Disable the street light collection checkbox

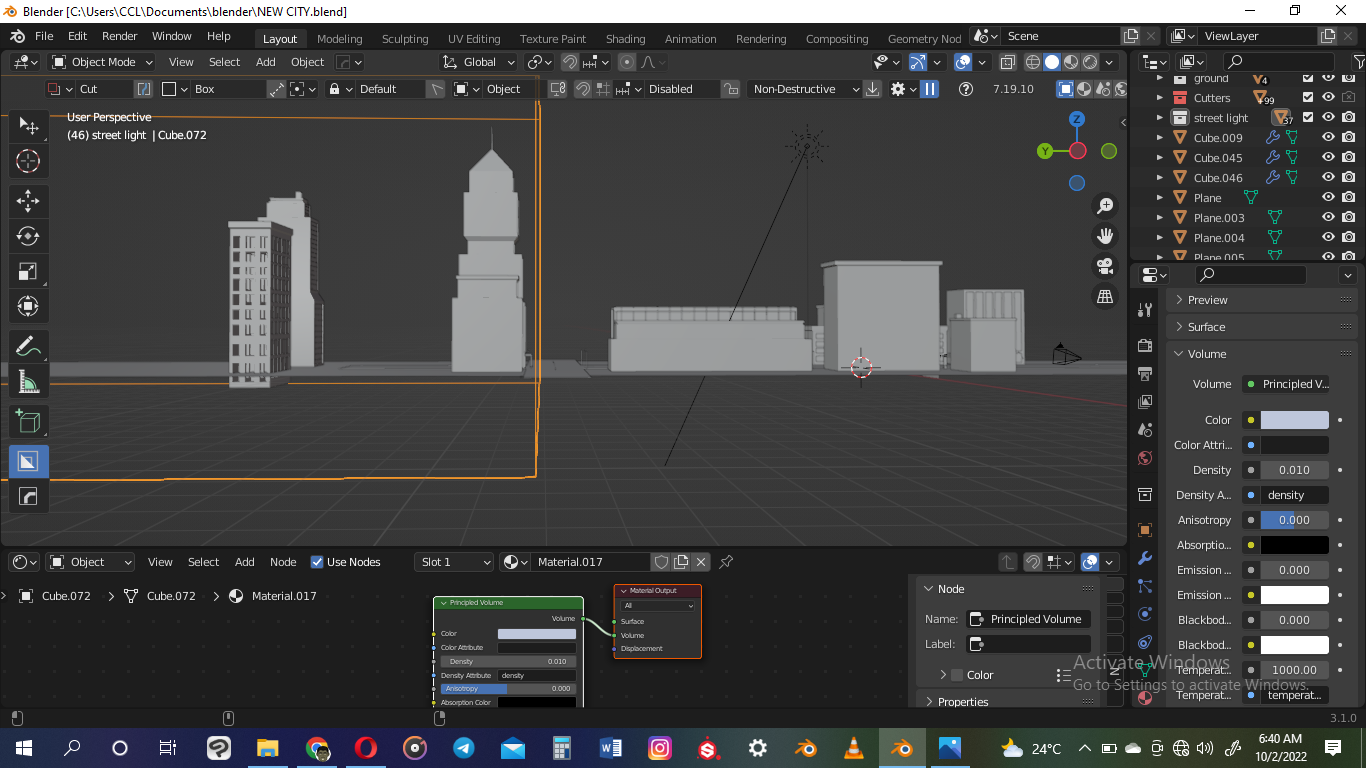tap(1308, 117)
